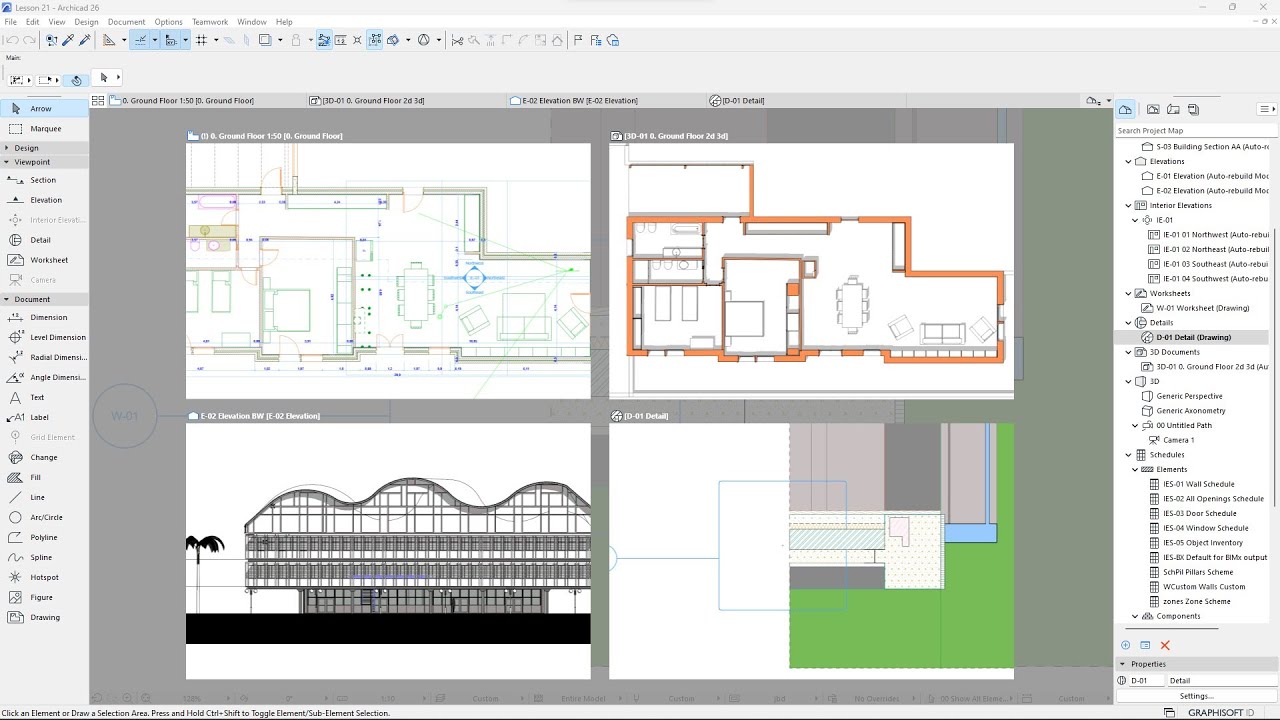The image size is (1280, 720).
Task: Click the red delete X in Navigator
Action: (x=1165, y=645)
